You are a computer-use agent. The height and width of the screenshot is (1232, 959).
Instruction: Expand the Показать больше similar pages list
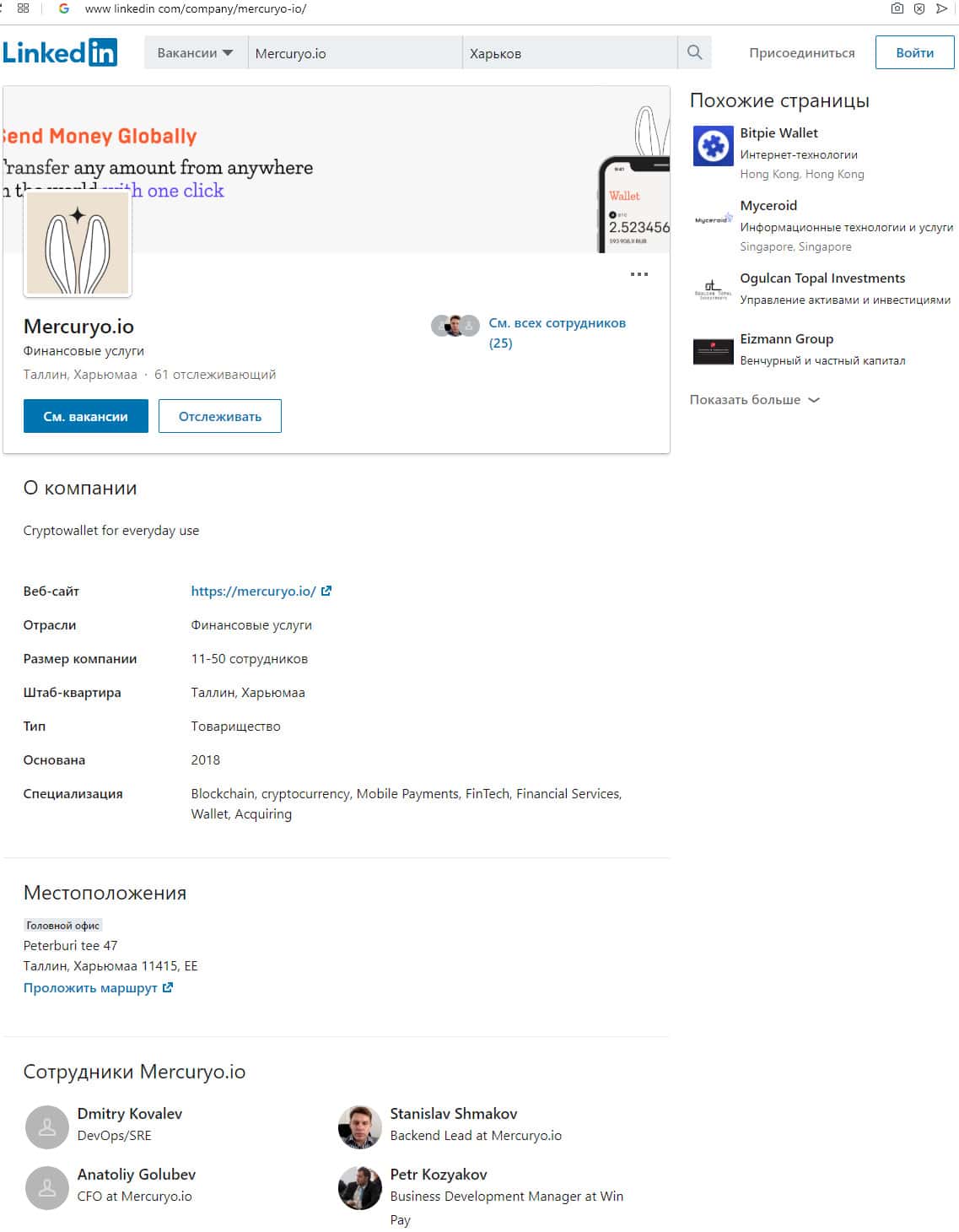pyautogui.click(x=755, y=400)
